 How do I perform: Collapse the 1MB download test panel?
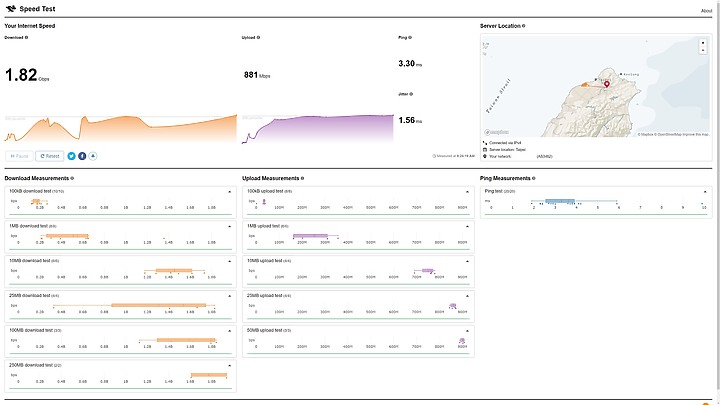pos(230,226)
